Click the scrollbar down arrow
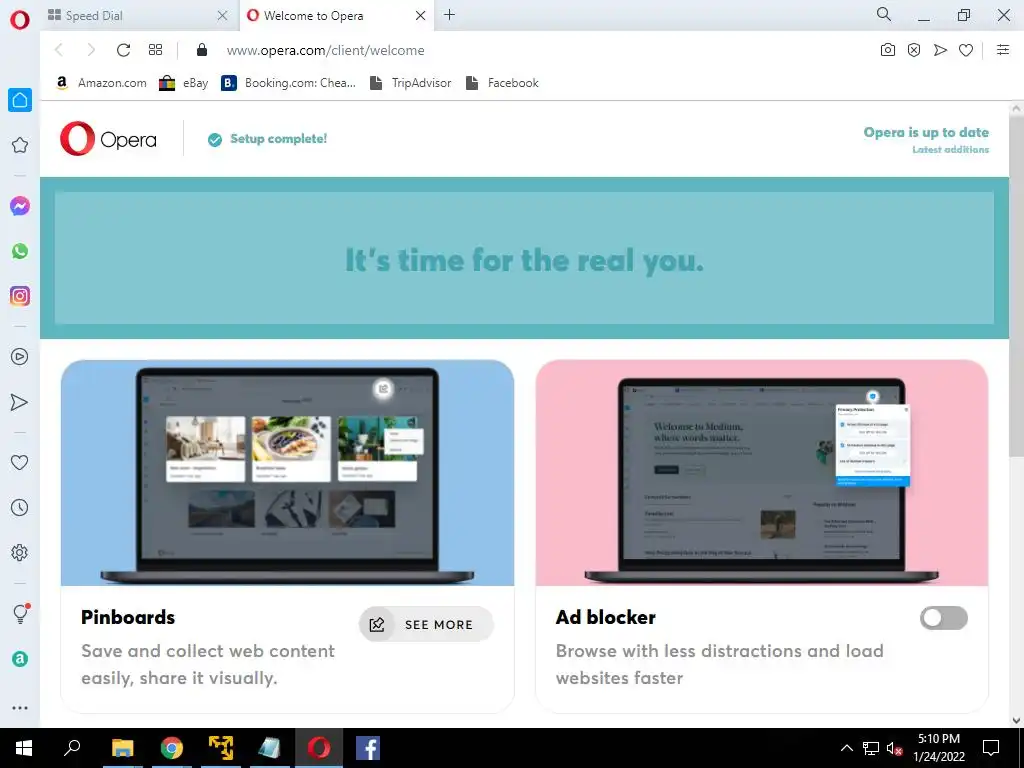This screenshot has width=1024, height=768. [1016, 721]
